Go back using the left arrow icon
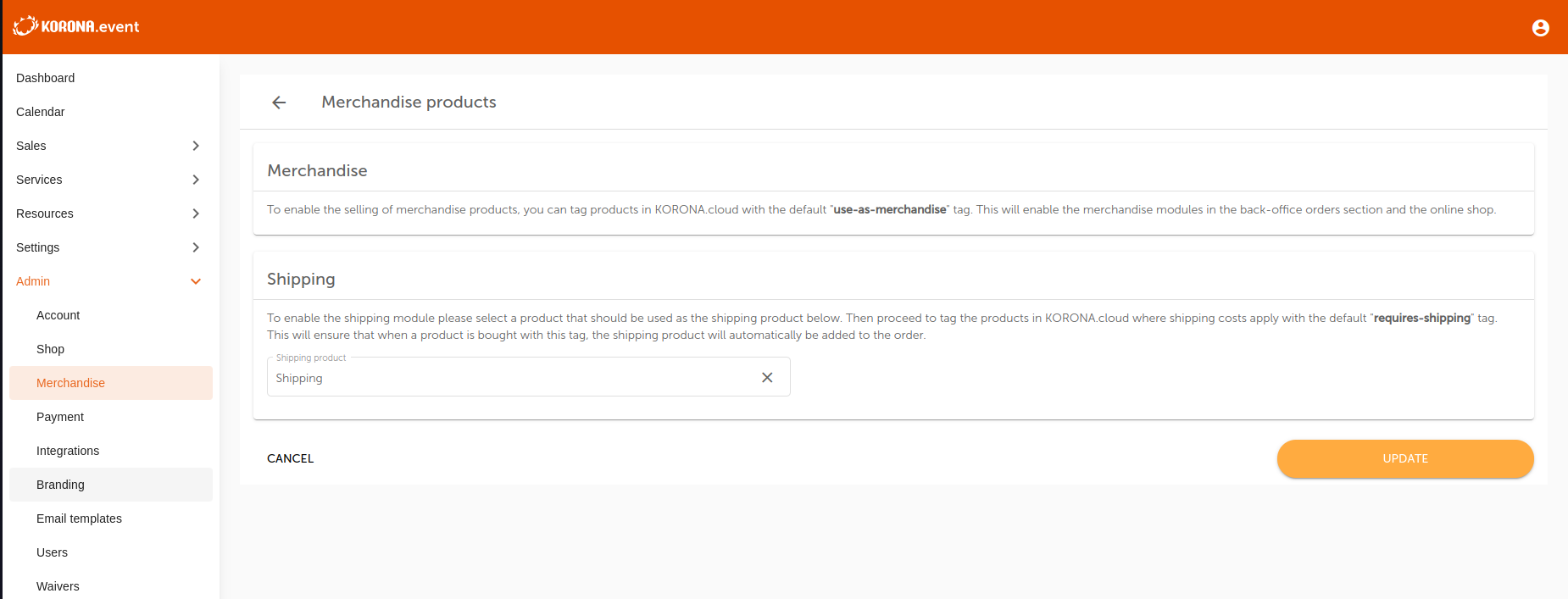Viewport: 1568px width, 599px height. 279,103
